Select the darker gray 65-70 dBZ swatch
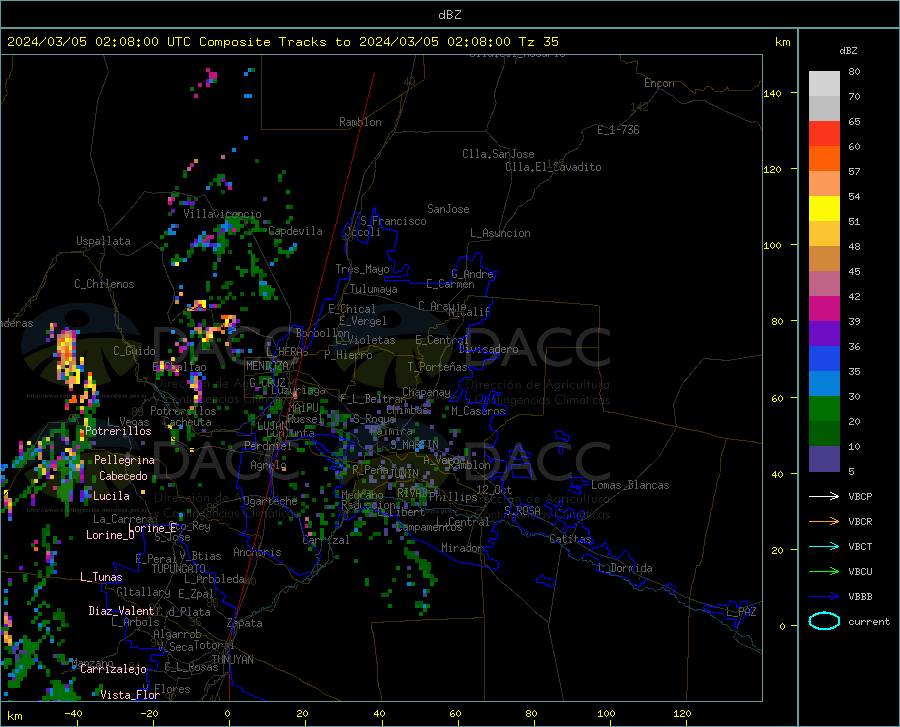Screen dimensions: 900x727 coord(824,109)
